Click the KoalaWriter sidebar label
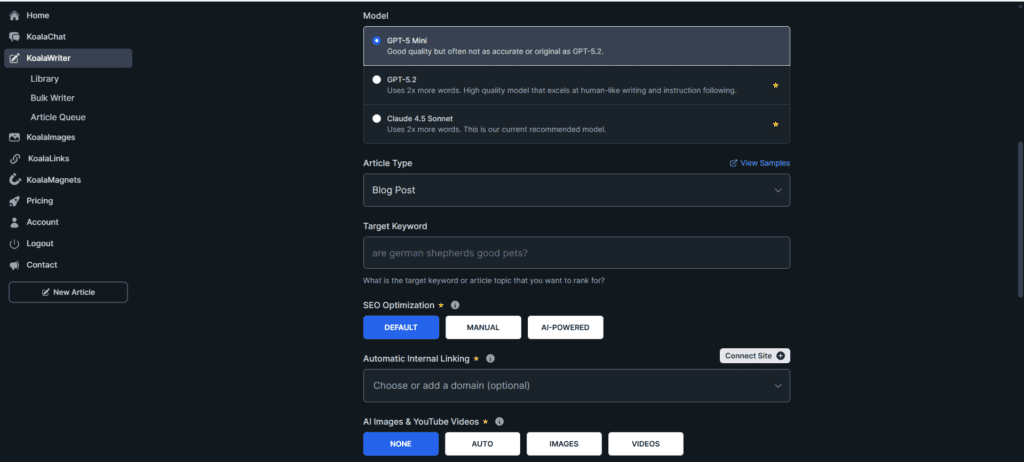This screenshot has height=462, width=1024. click(48, 58)
